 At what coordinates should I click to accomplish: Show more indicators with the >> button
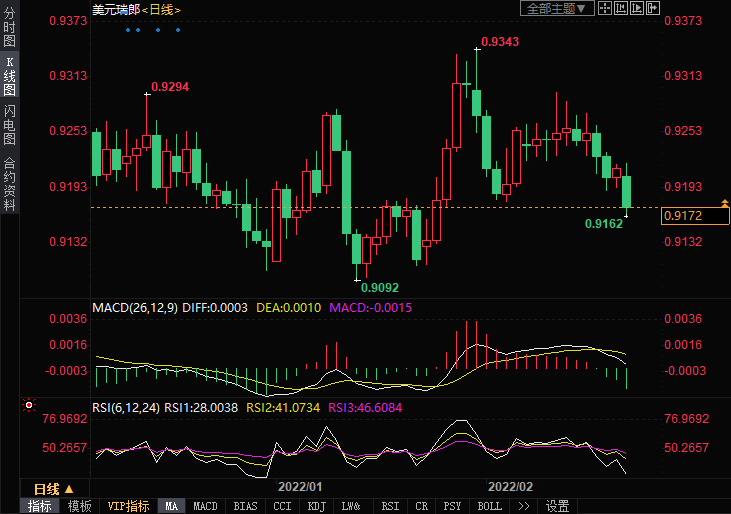[x=523, y=506]
